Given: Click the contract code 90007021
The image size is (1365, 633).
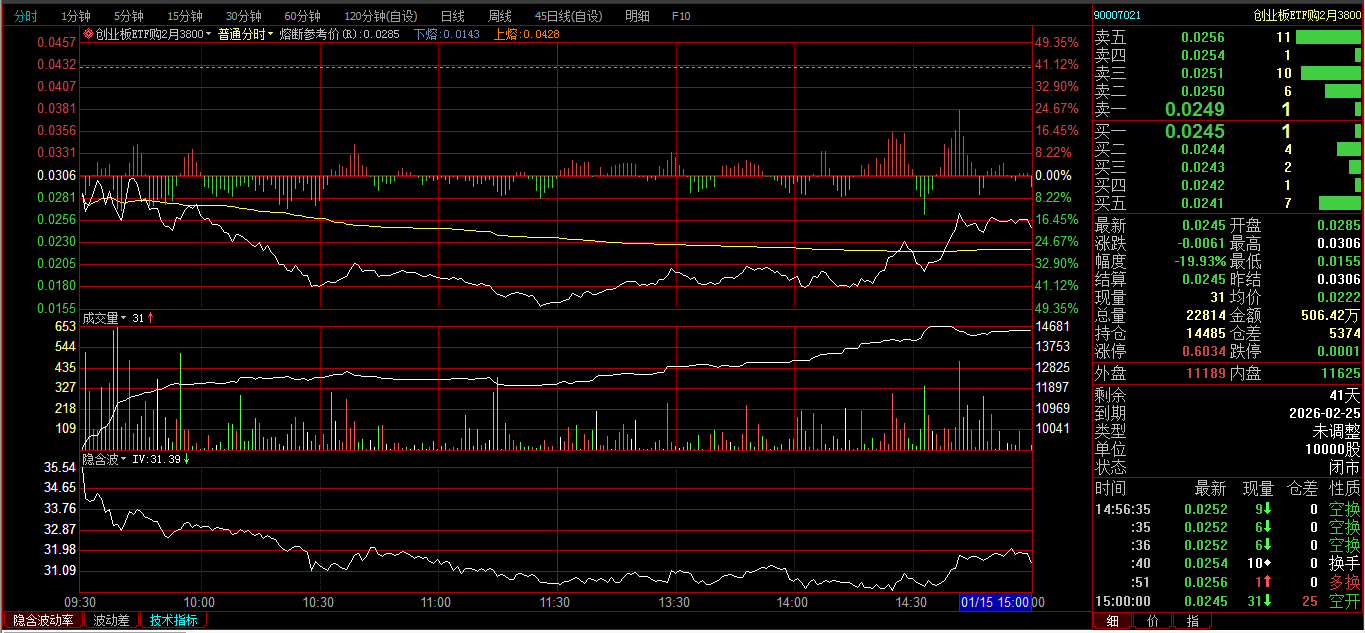Looking at the screenshot, I should (x=1117, y=15).
